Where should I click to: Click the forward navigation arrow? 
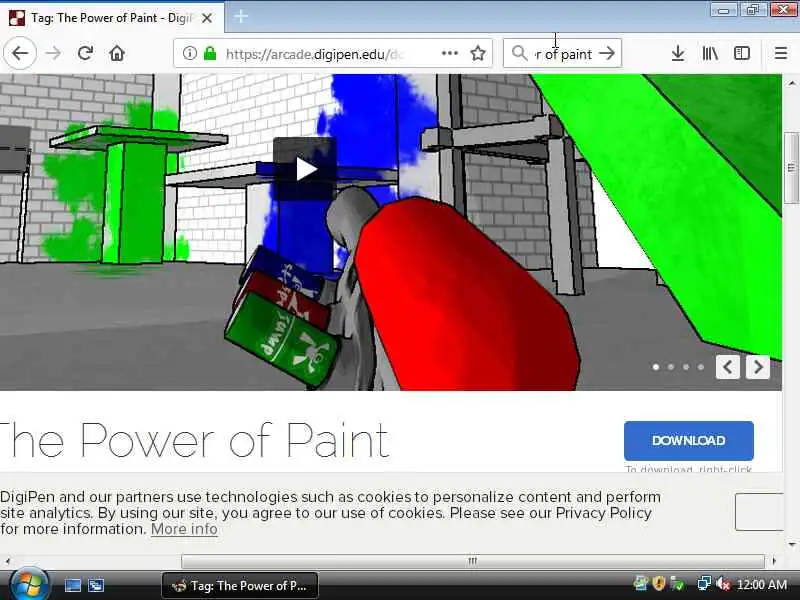point(53,53)
